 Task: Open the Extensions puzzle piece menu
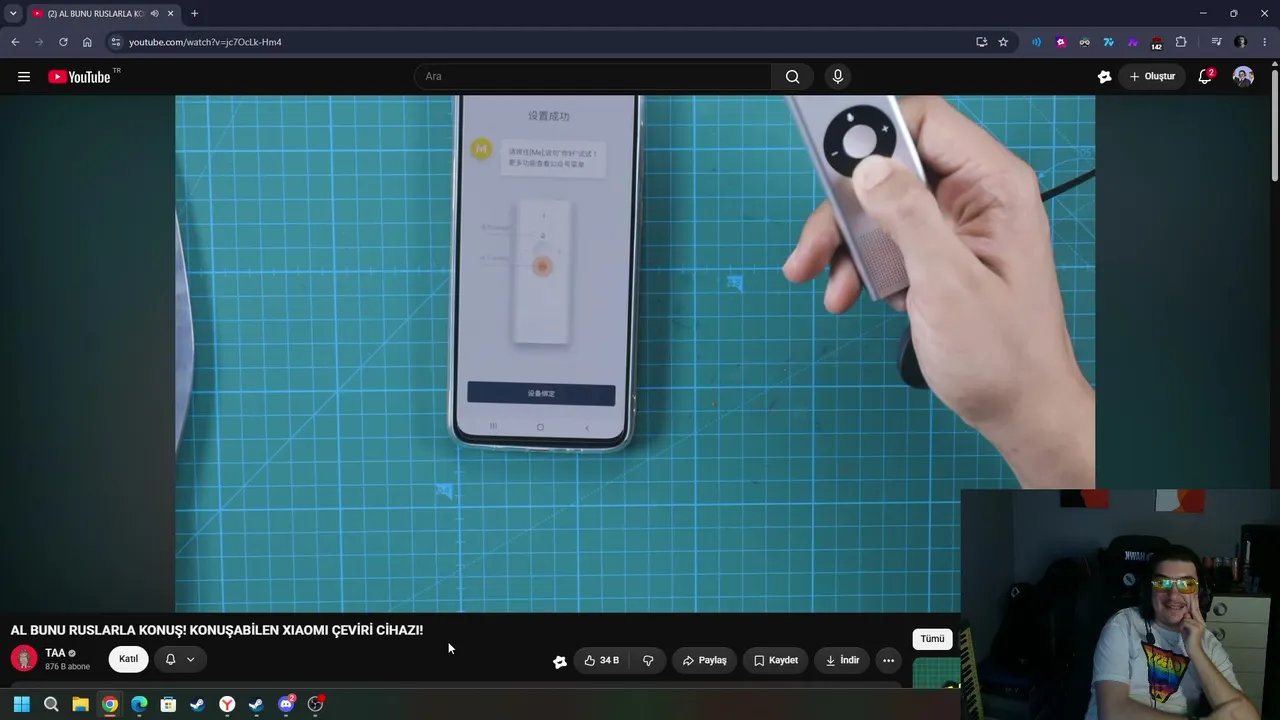[x=1181, y=42]
